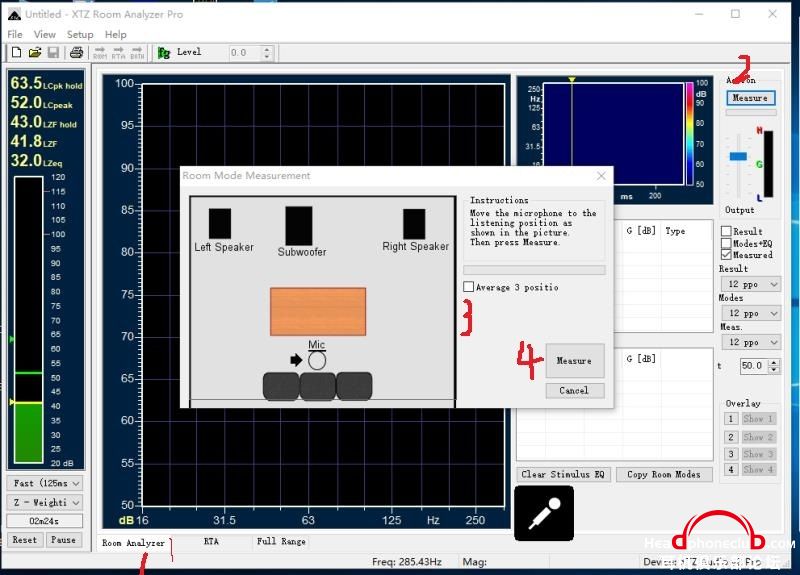
Task: Open the File menu
Action: tap(15, 34)
